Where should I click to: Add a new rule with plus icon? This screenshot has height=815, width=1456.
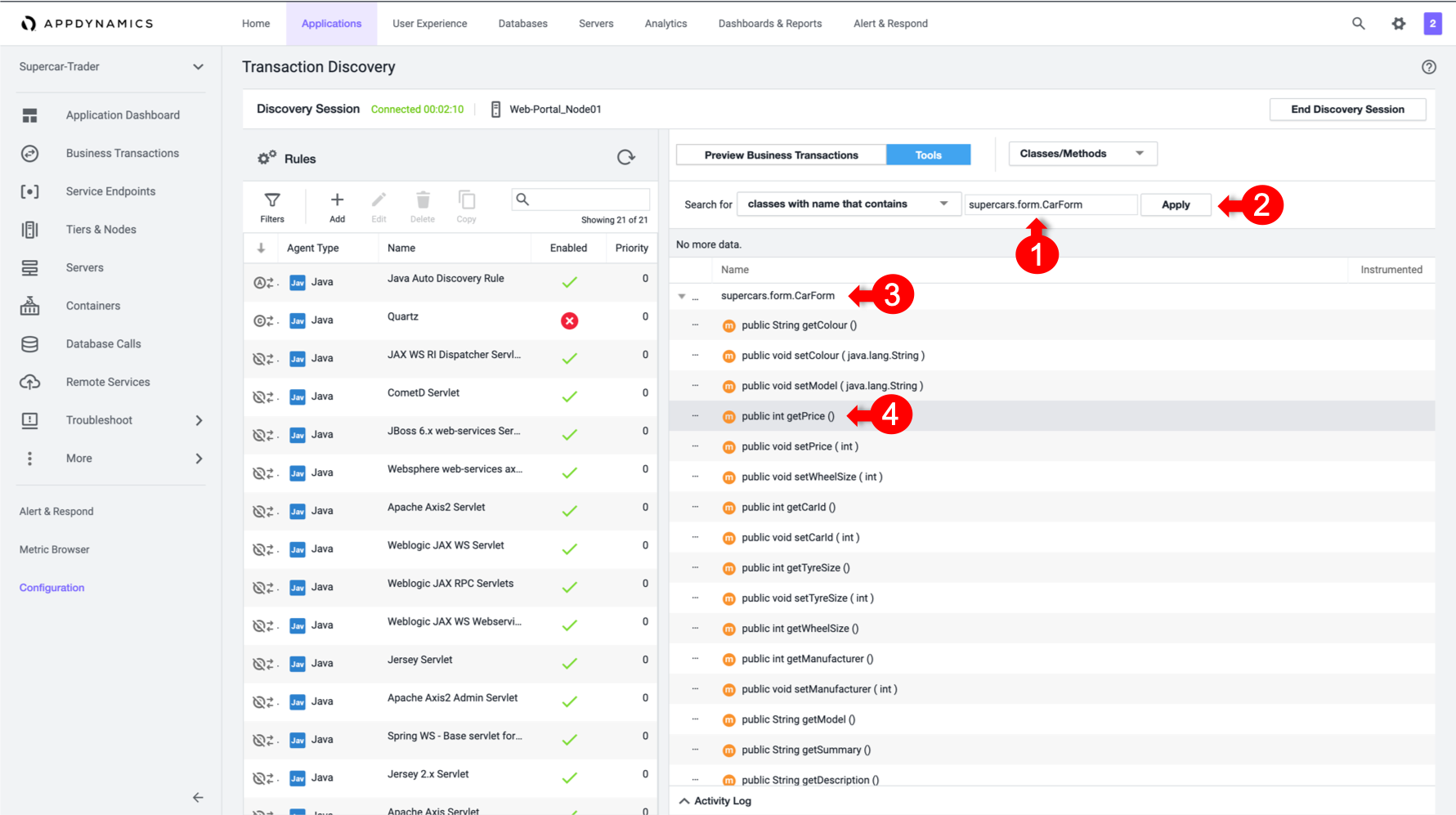click(x=337, y=199)
